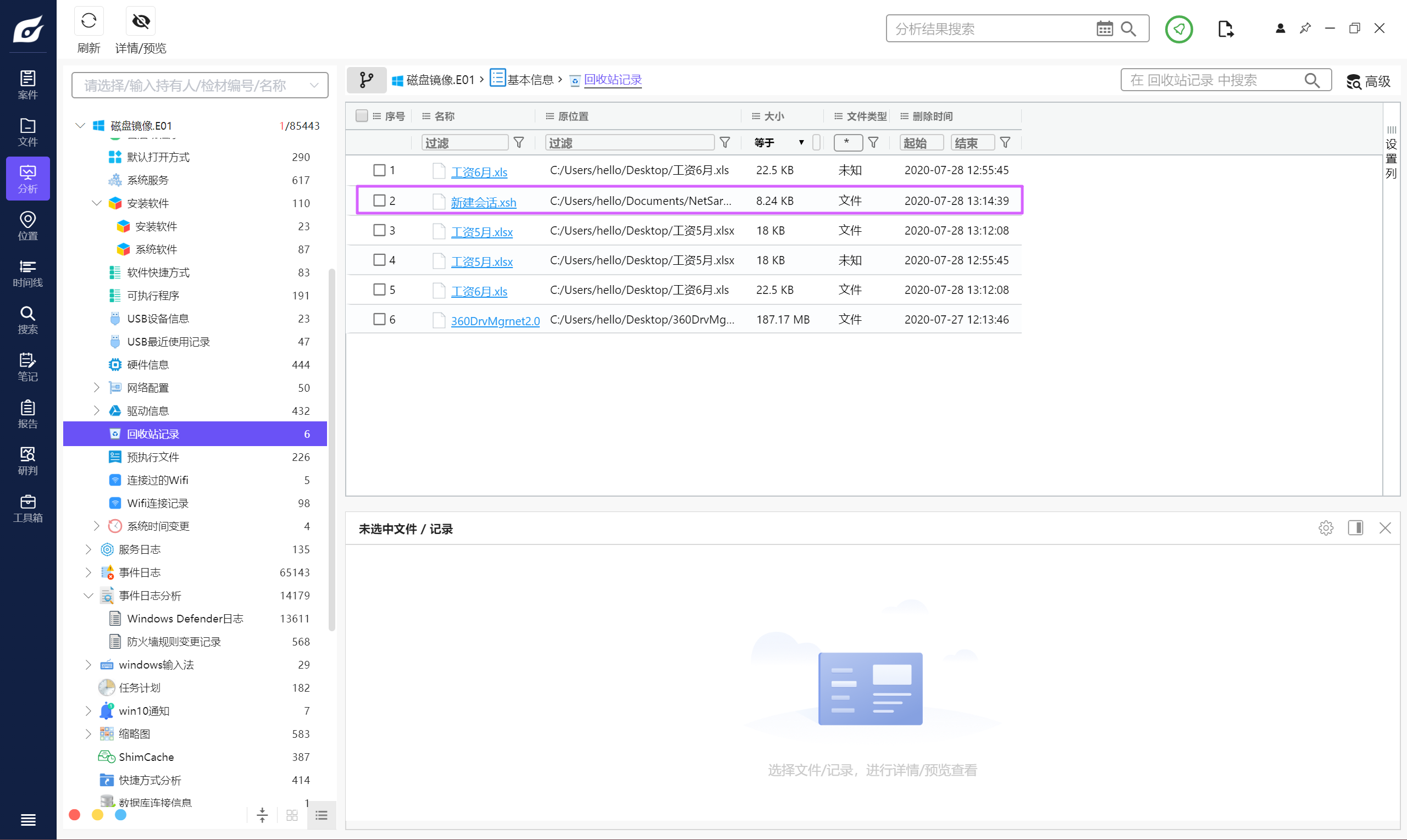Collapse the 事件日志分析 tree node
Image resolution: width=1407 pixels, height=840 pixels.
(x=88, y=596)
